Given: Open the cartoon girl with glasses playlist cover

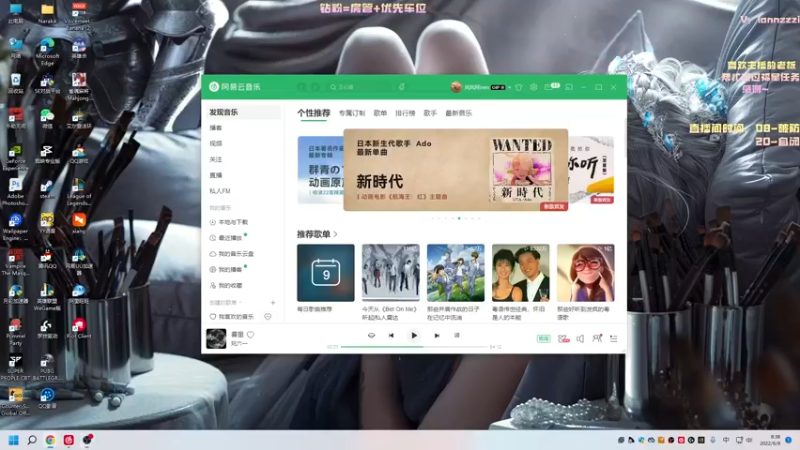Looking at the screenshot, I should point(586,273).
